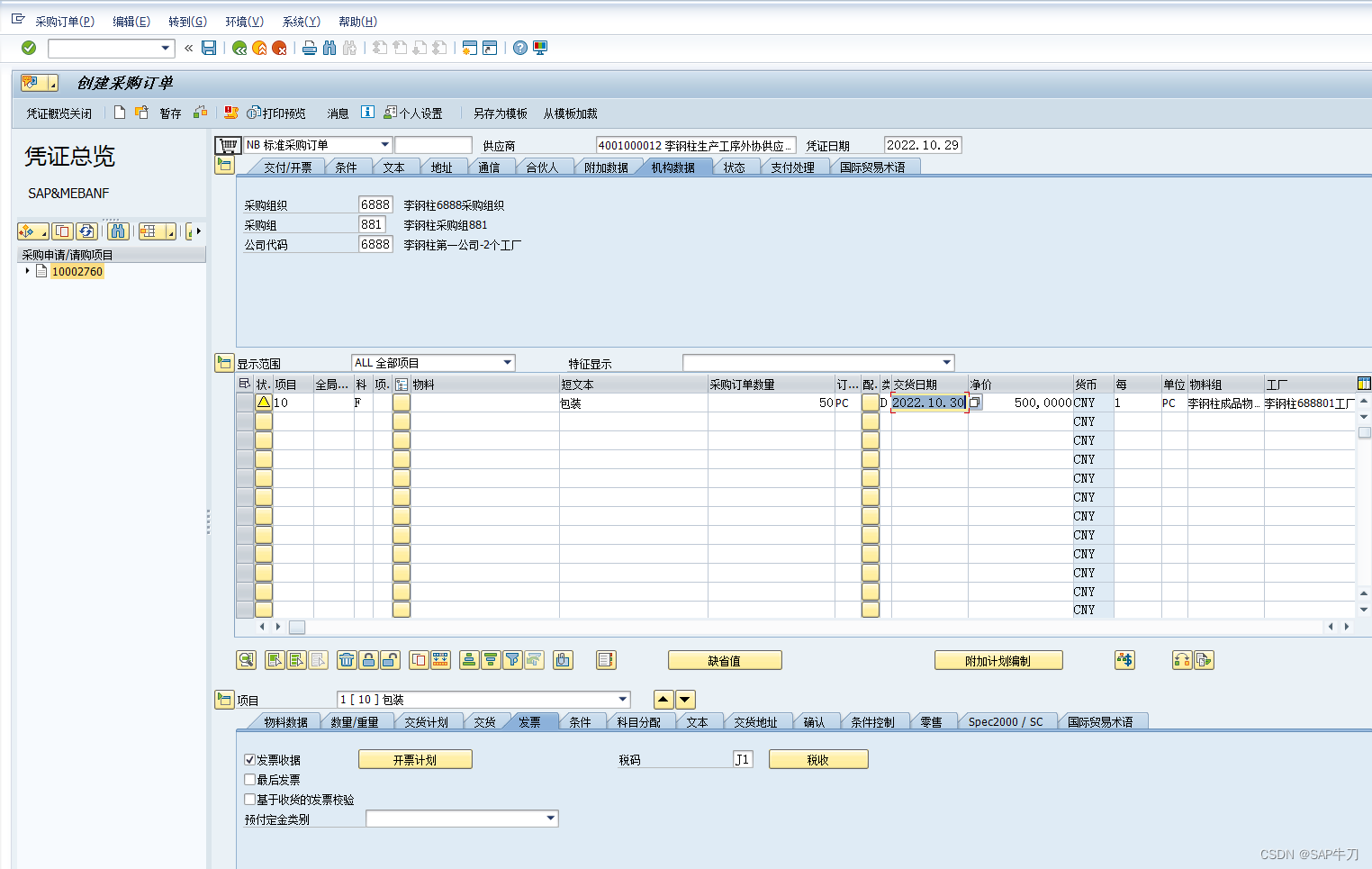Expand tree node 10002760
Image resolution: width=1372 pixels, height=869 pixels.
coord(28,271)
